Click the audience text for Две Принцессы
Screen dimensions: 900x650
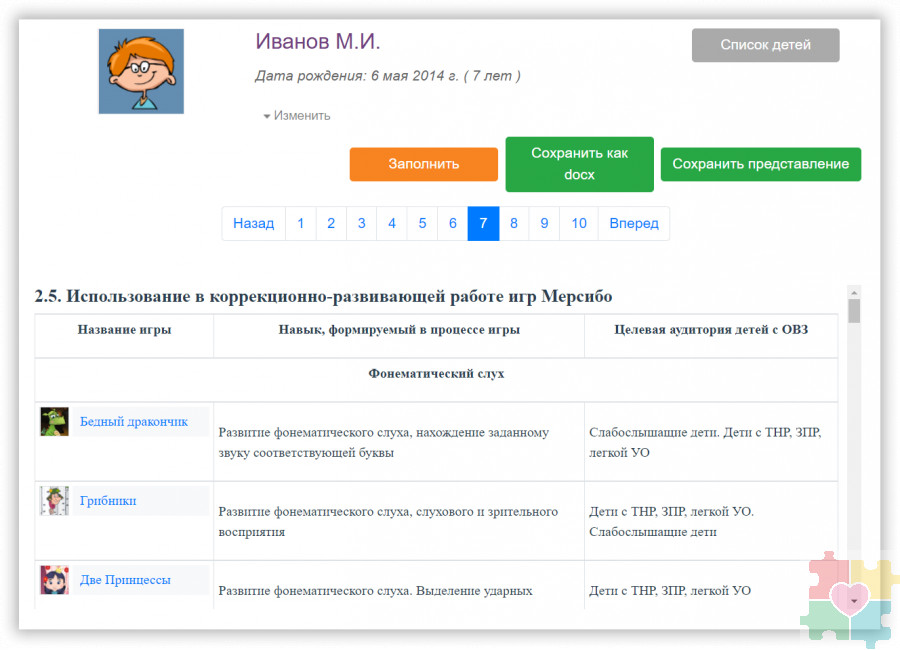click(x=670, y=591)
